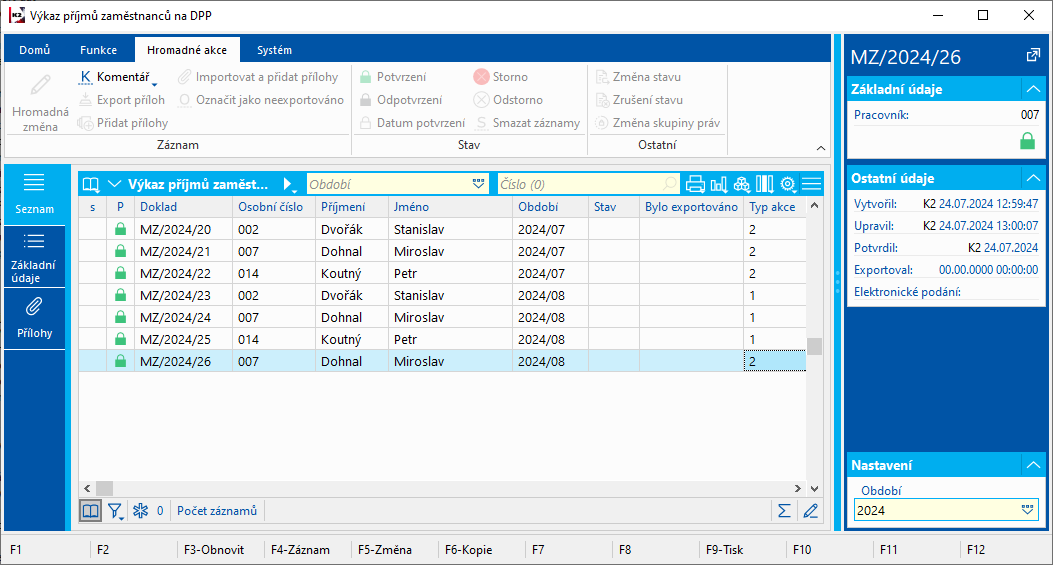
Task: Open Přílohy paperclip in sidebar
Action: [x=34, y=318]
